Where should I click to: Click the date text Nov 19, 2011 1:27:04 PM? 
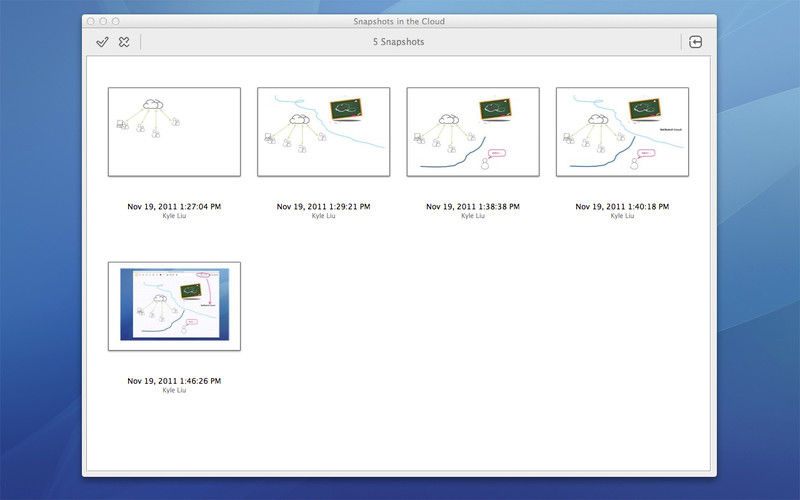click(174, 207)
